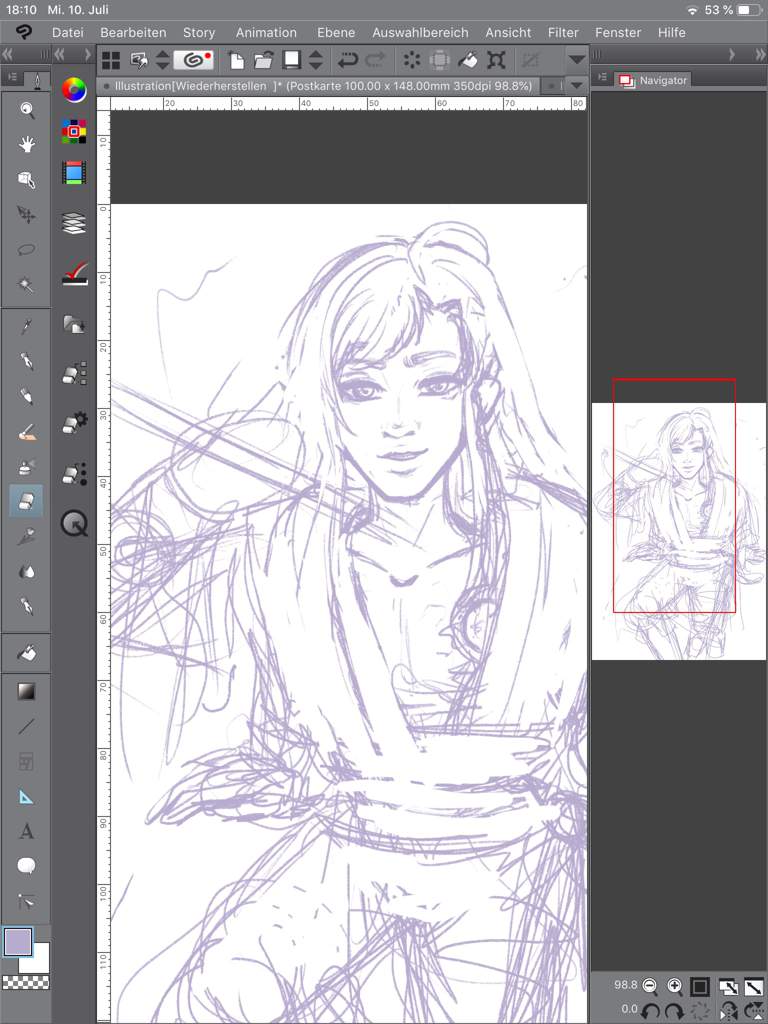Click the four-square grid icon in command bar
The height and width of the screenshot is (1024, 768).
point(111,60)
